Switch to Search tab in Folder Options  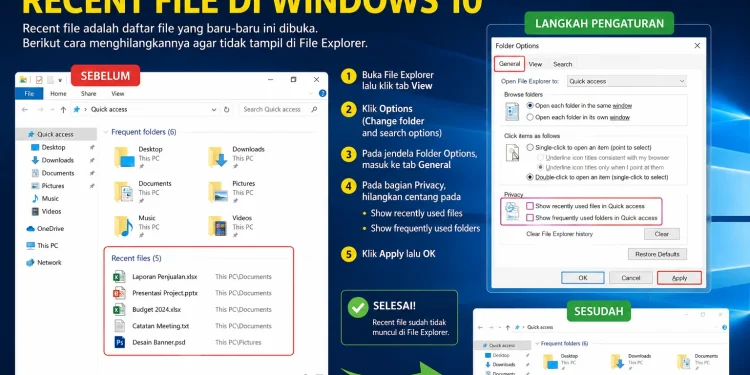point(562,64)
